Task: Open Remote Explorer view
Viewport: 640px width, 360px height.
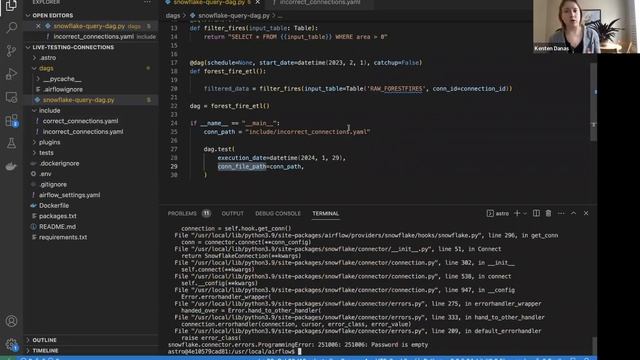Action: click(11, 97)
